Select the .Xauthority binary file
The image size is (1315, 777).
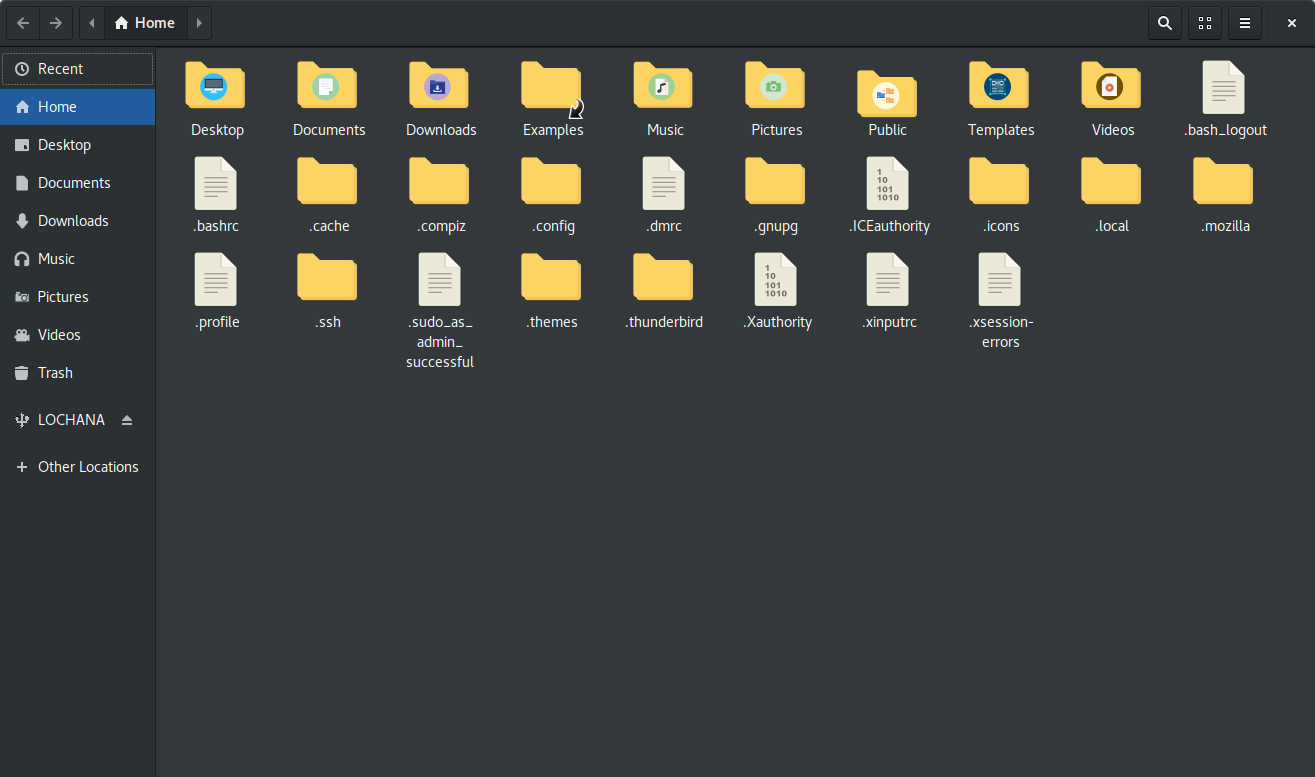point(775,279)
